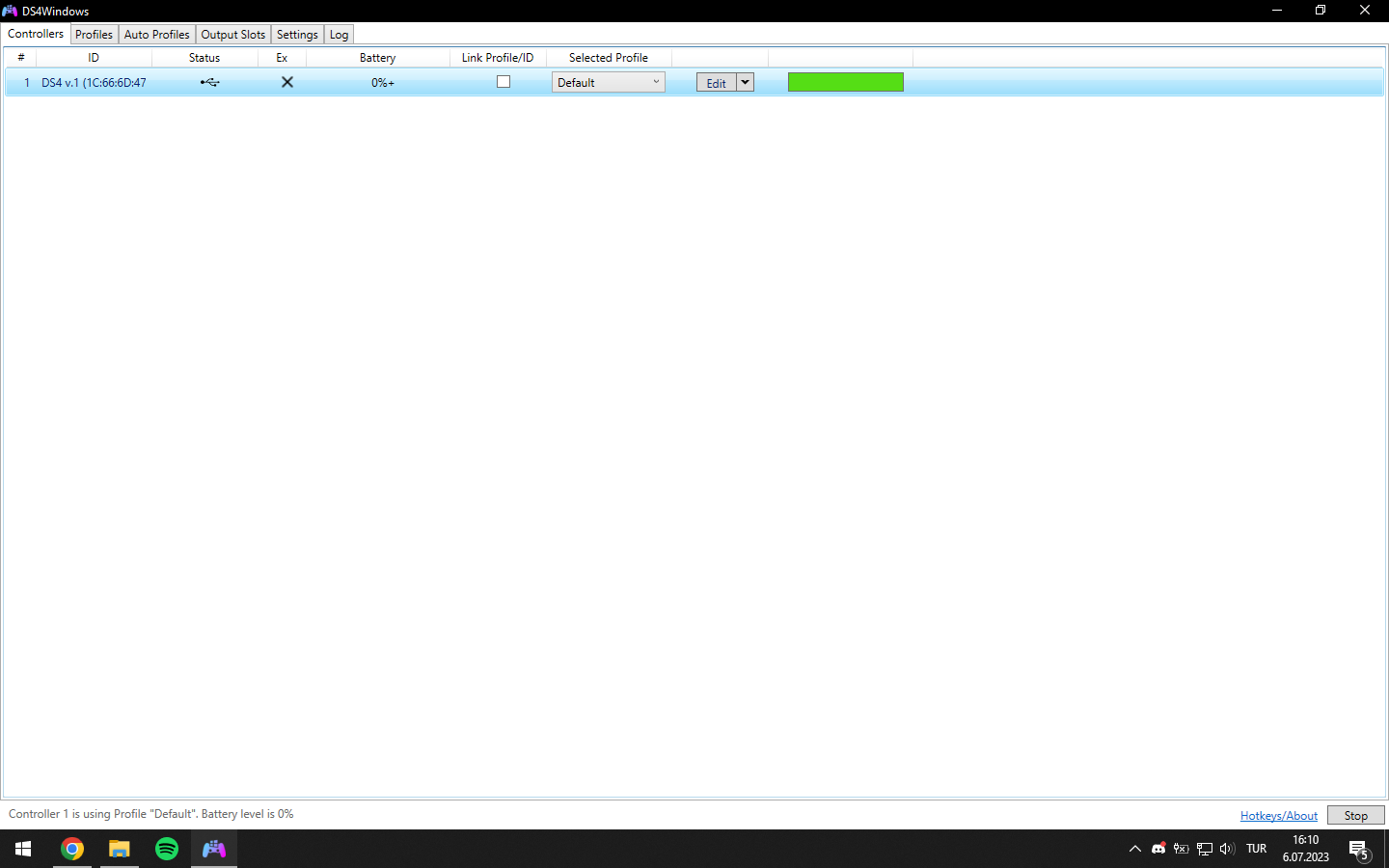
Task: Enable the Link Profile/ID checkbox
Action: click(504, 82)
